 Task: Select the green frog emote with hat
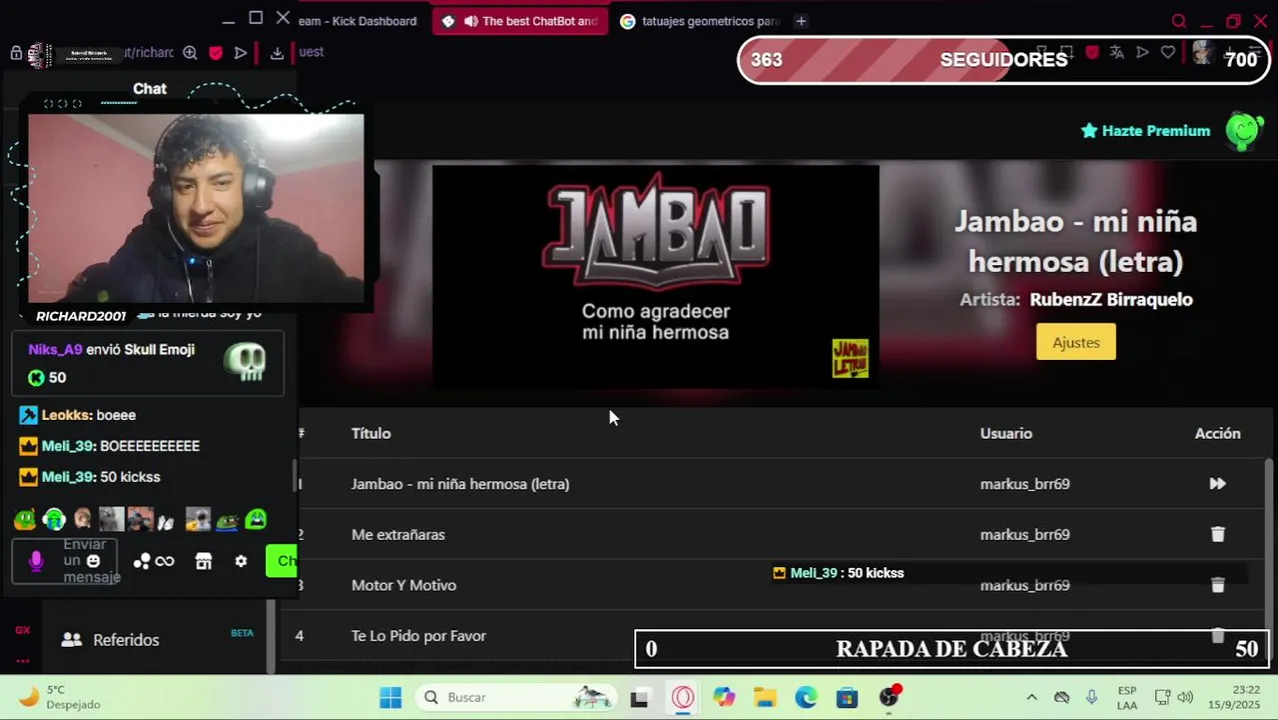coord(25,519)
